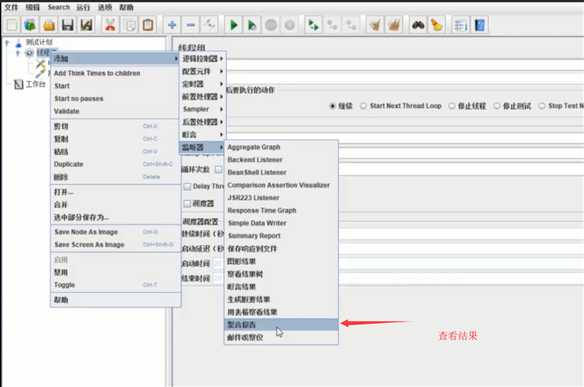The image size is (584, 387).
Task: Open the Search menu in menu bar
Action: point(58,7)
